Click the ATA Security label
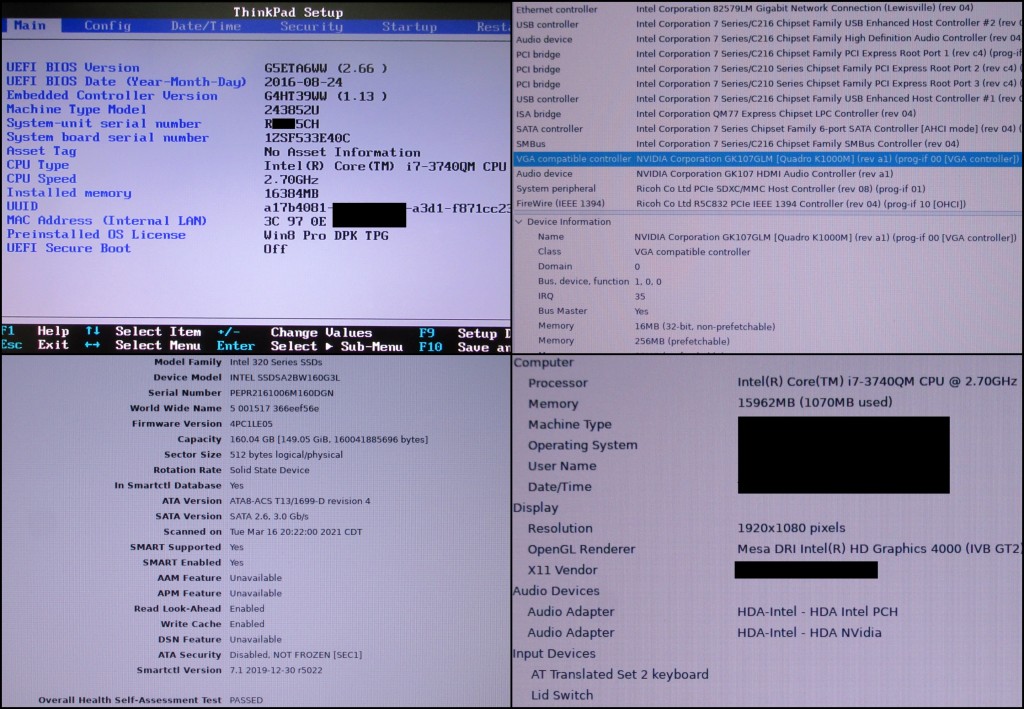 [x=189, y=655]
